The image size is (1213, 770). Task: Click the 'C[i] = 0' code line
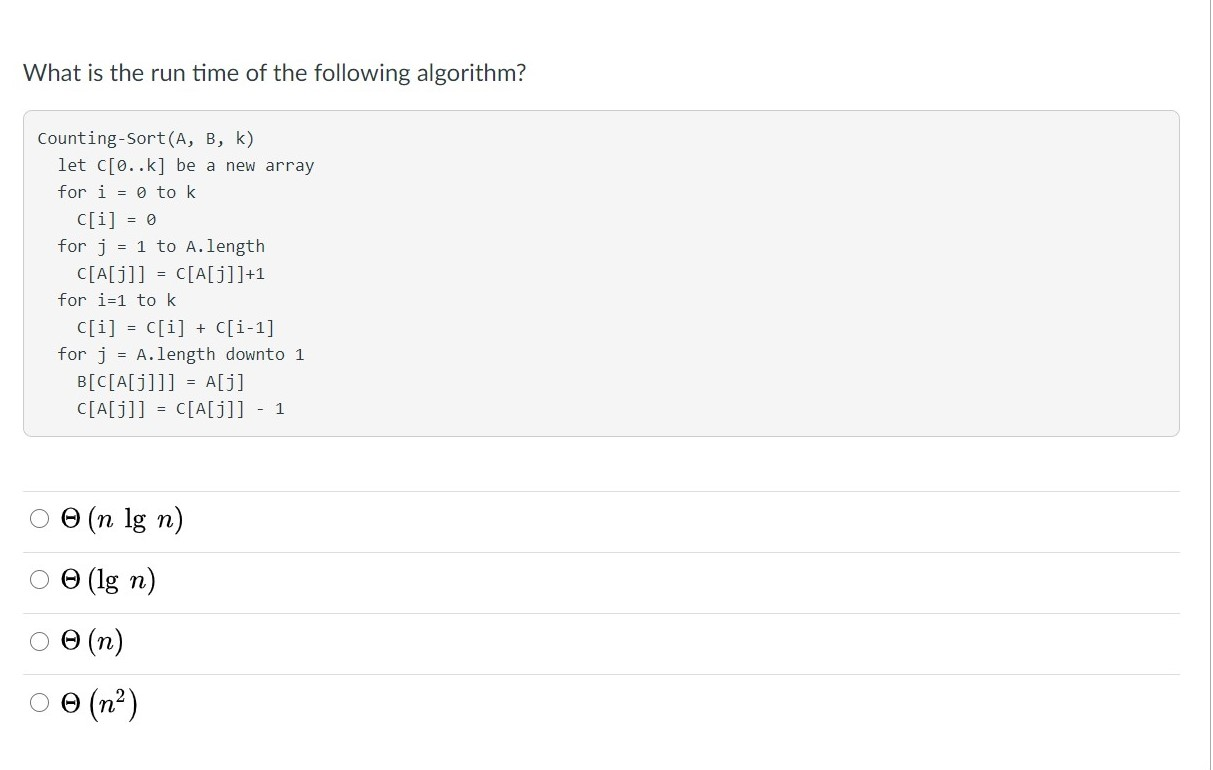click(117, 219)
